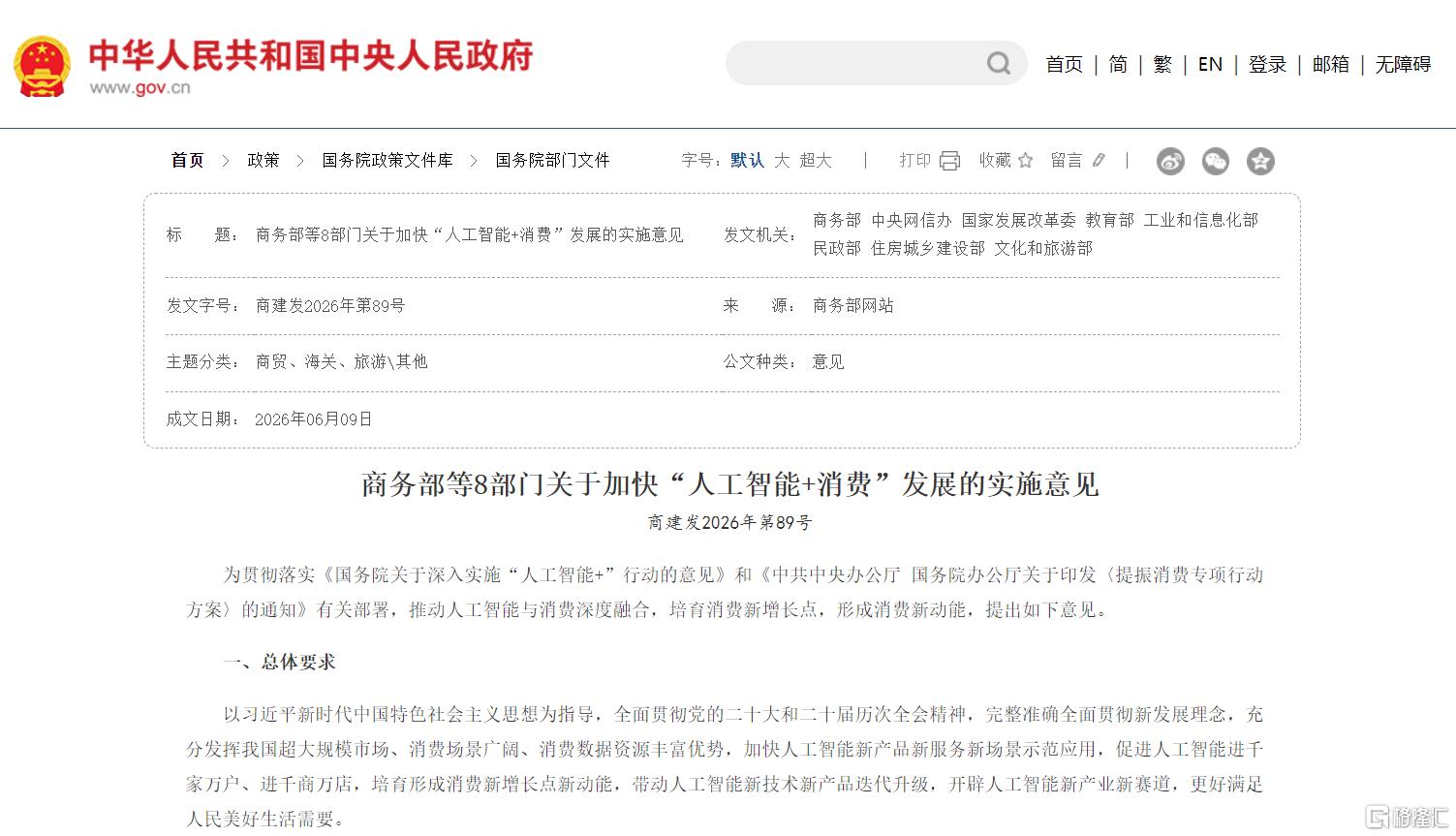Click the 打印 print text
The height and width of the screenshot is (836, 1456).
914,161
